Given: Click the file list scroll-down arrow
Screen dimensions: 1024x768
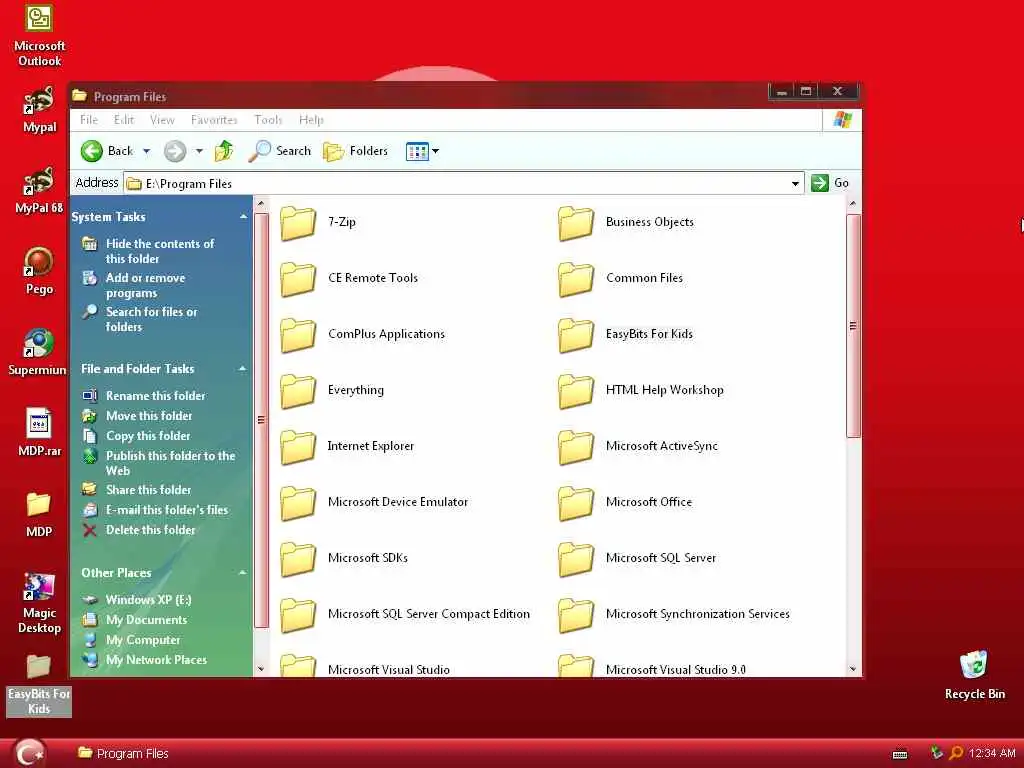Looking at the screenshot, I should [853, 669].
